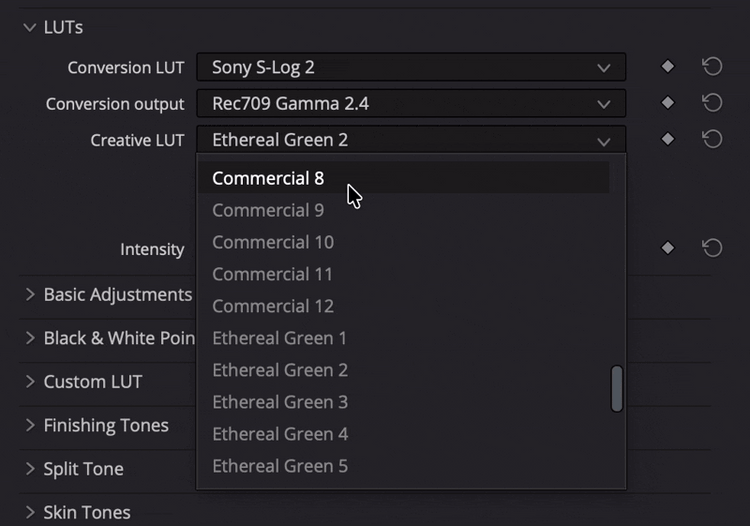Viewport: 750px width, 526px height.
Task: Click the Conversion LUT label
Action: [126, 67]
